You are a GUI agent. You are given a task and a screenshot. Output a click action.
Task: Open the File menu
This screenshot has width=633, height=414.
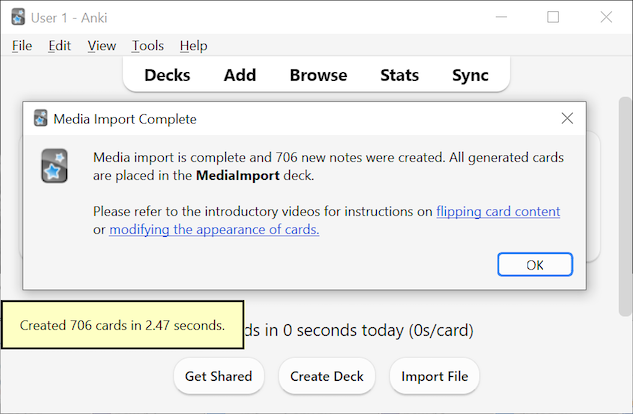coord(22,45)
